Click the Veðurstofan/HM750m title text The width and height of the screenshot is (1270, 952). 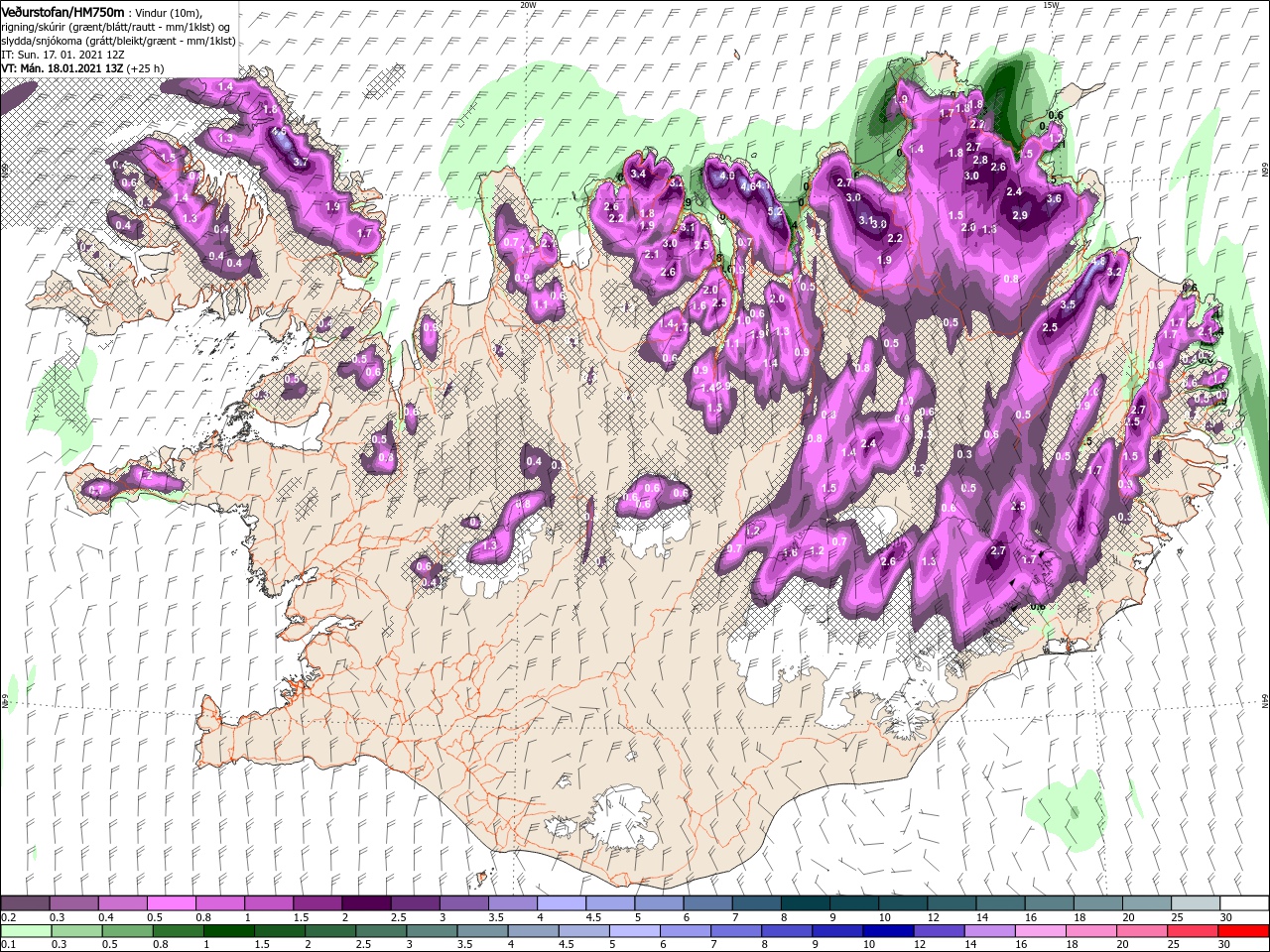[x=63, y=12]
